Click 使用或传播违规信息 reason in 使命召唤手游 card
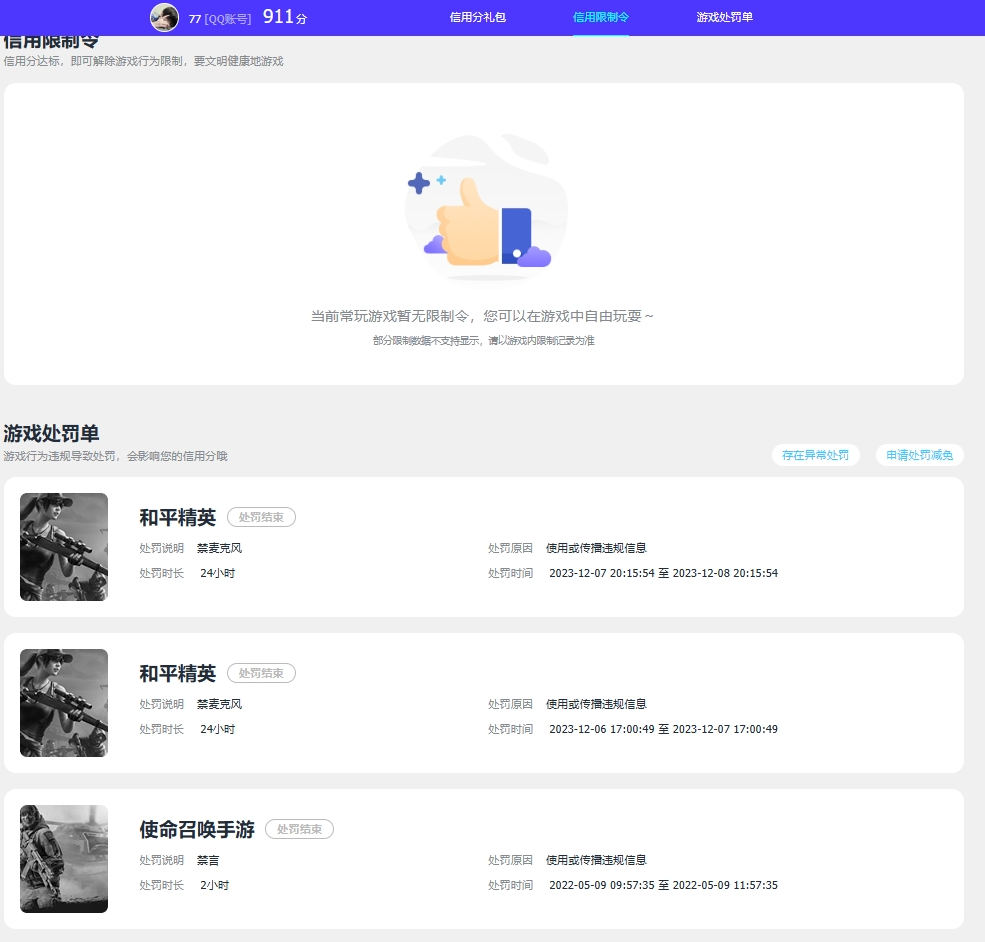The image size is (985, 942). click(596, 860)
